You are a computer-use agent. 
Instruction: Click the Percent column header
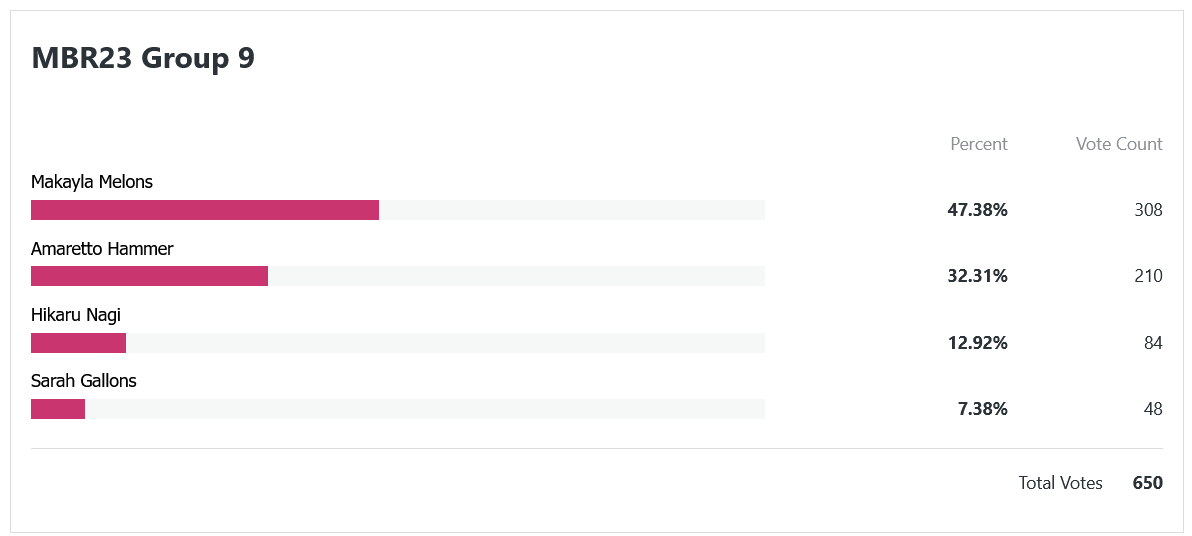978,144
